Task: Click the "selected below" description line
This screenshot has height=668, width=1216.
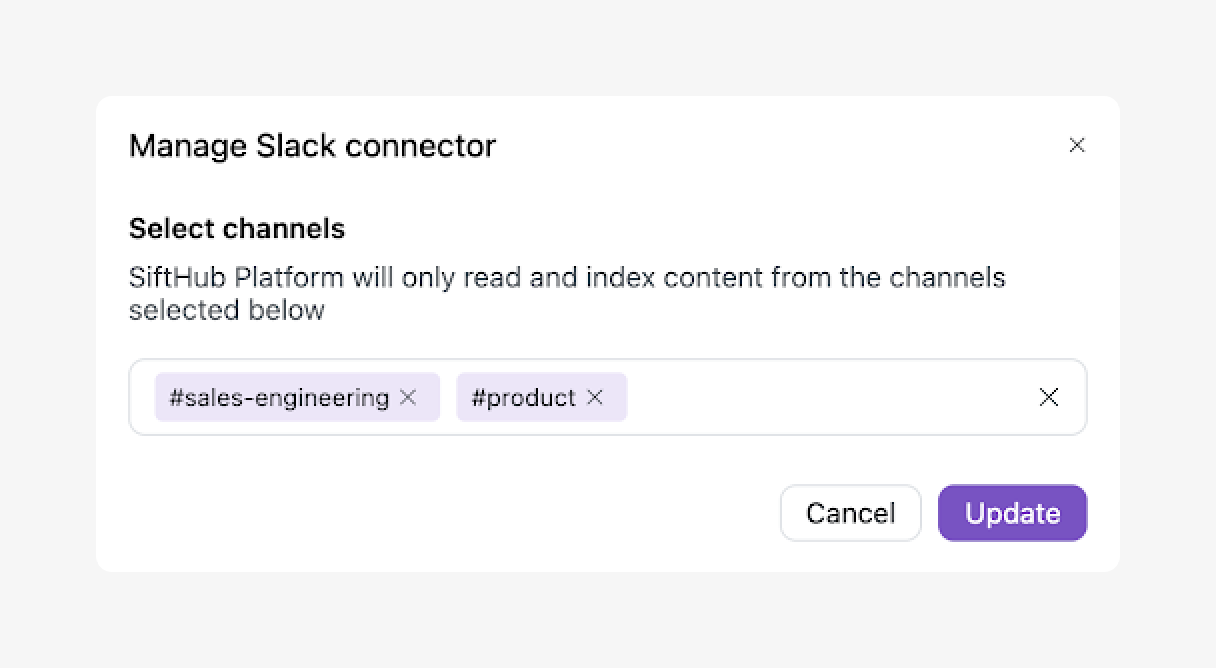Action: tap(227, 310)
